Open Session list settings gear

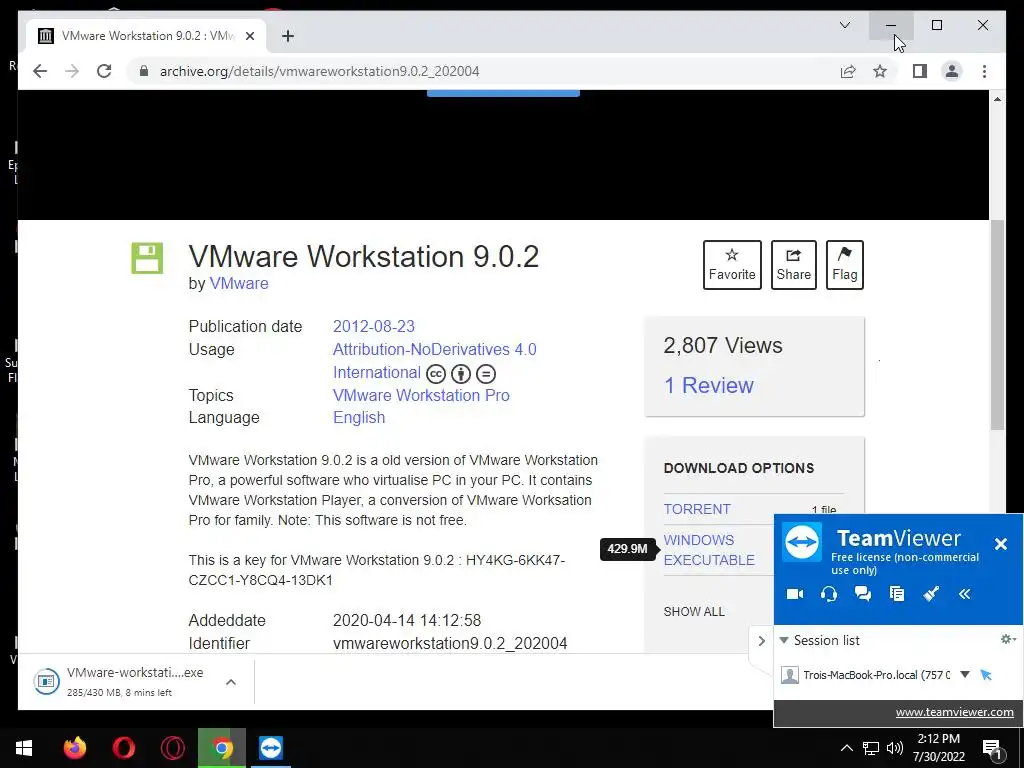[x=1008, y=639]
